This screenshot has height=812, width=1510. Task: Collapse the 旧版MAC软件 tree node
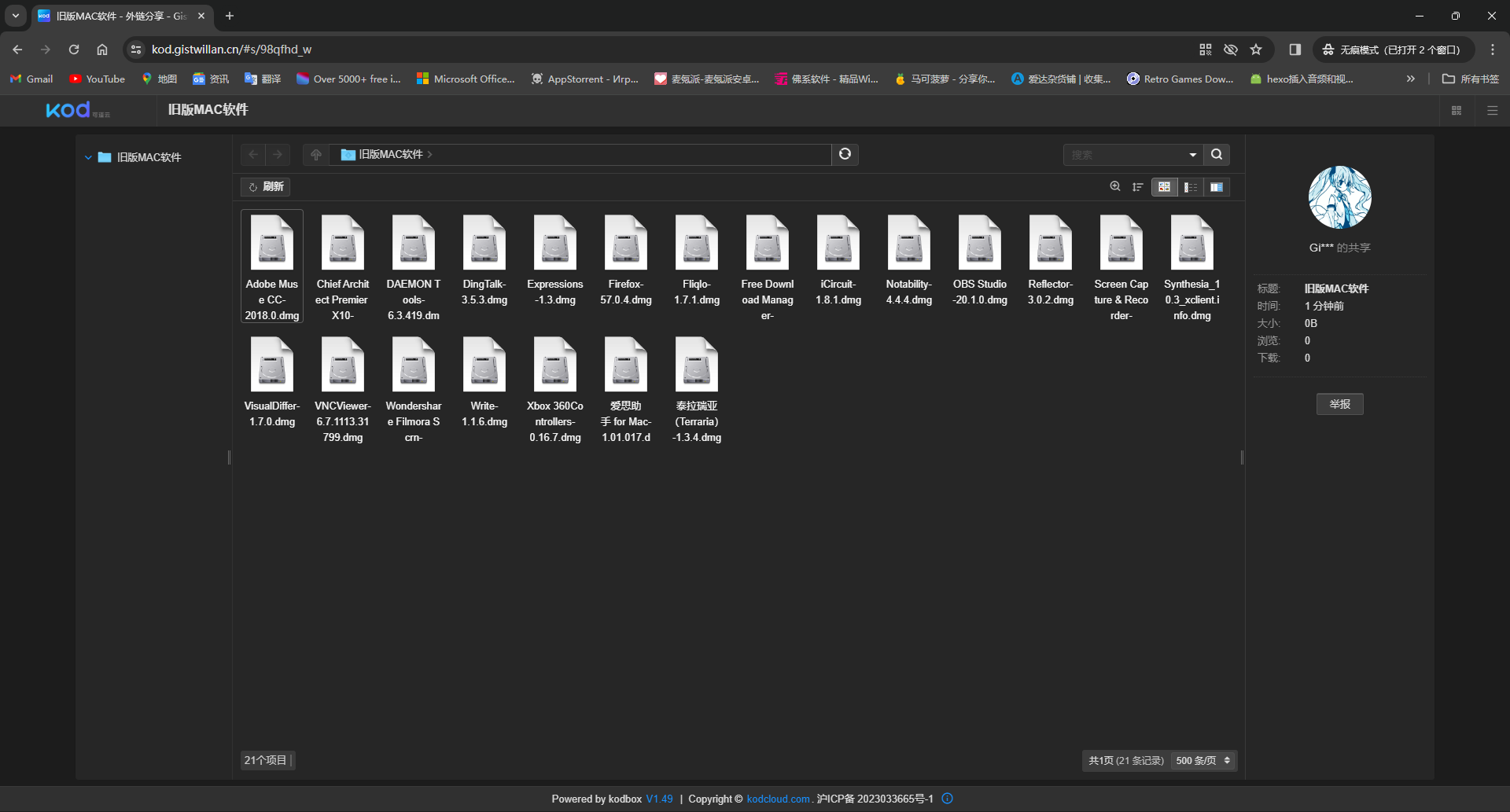[x=88, y=157]
